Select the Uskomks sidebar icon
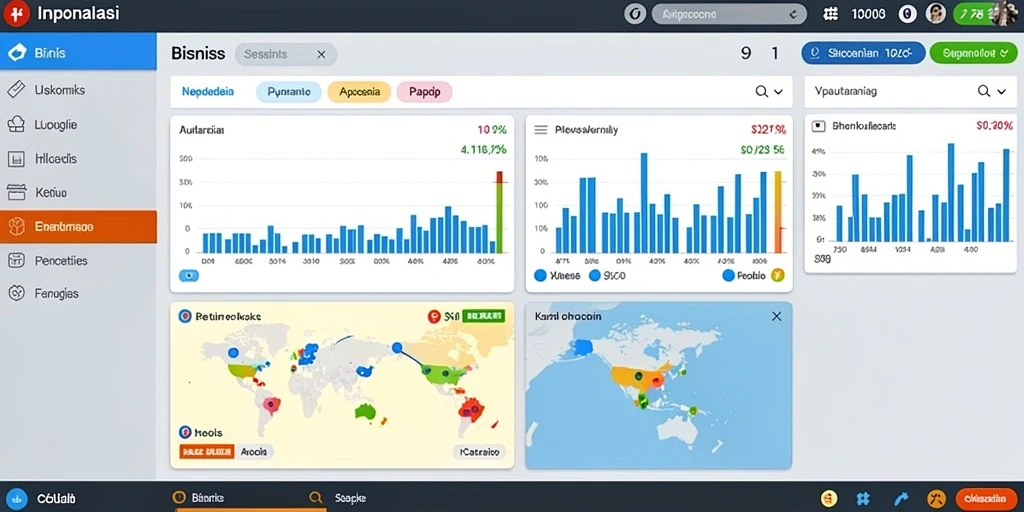This screenshot has height=512, width=1024. coord(16,90)
